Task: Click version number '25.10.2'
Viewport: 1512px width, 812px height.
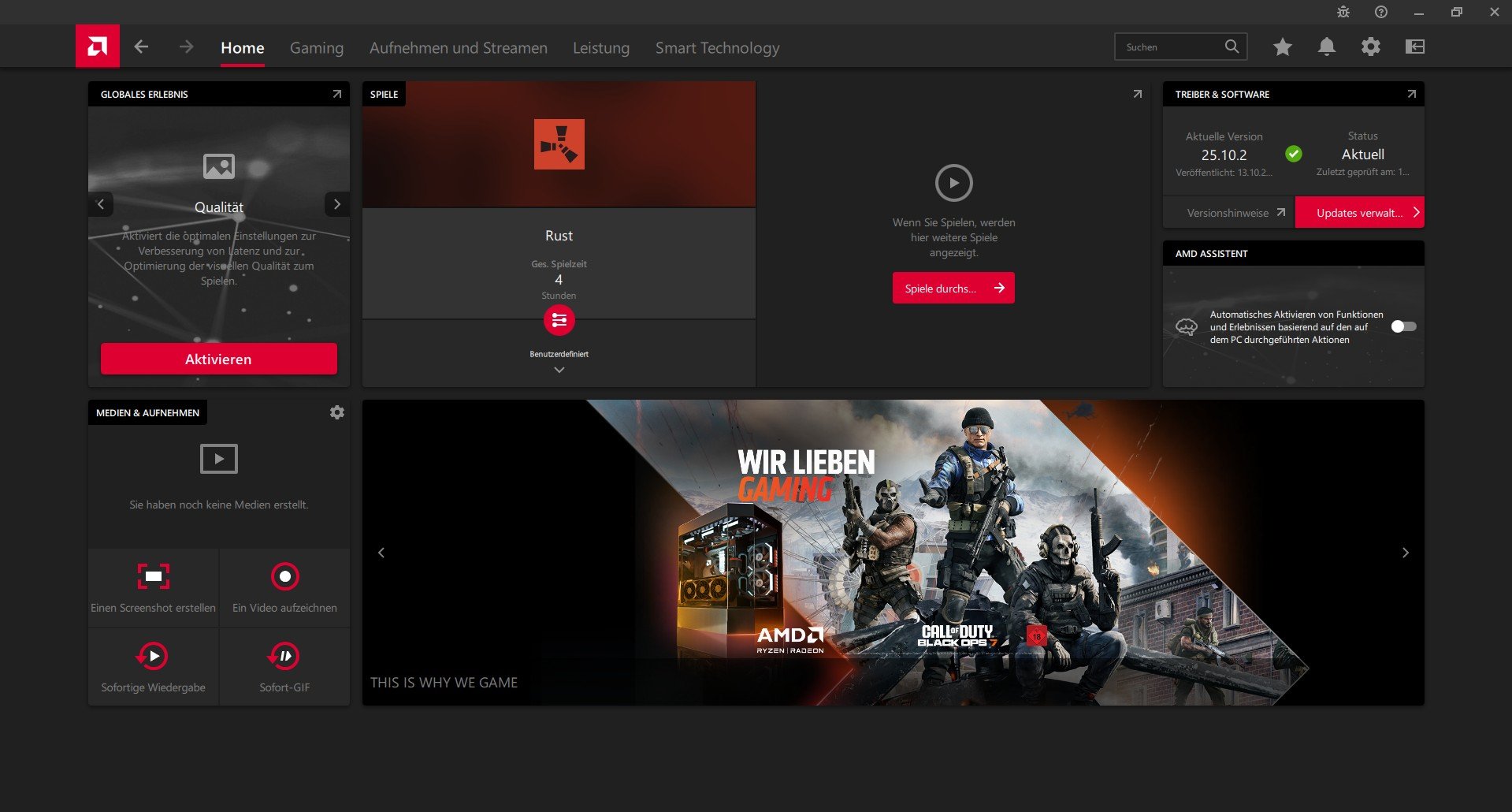Action: point(1224,155)
